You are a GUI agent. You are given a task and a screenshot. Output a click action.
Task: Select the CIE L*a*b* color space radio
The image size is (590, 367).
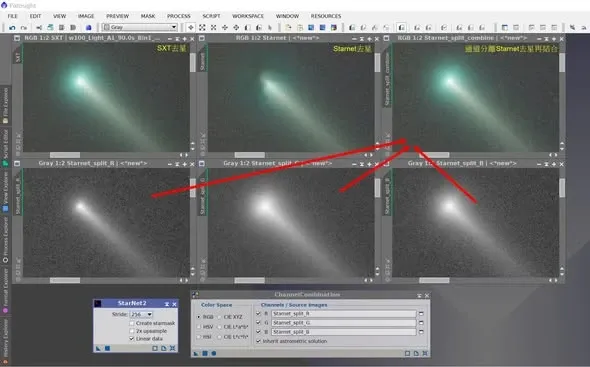click(x=219, y=327)
